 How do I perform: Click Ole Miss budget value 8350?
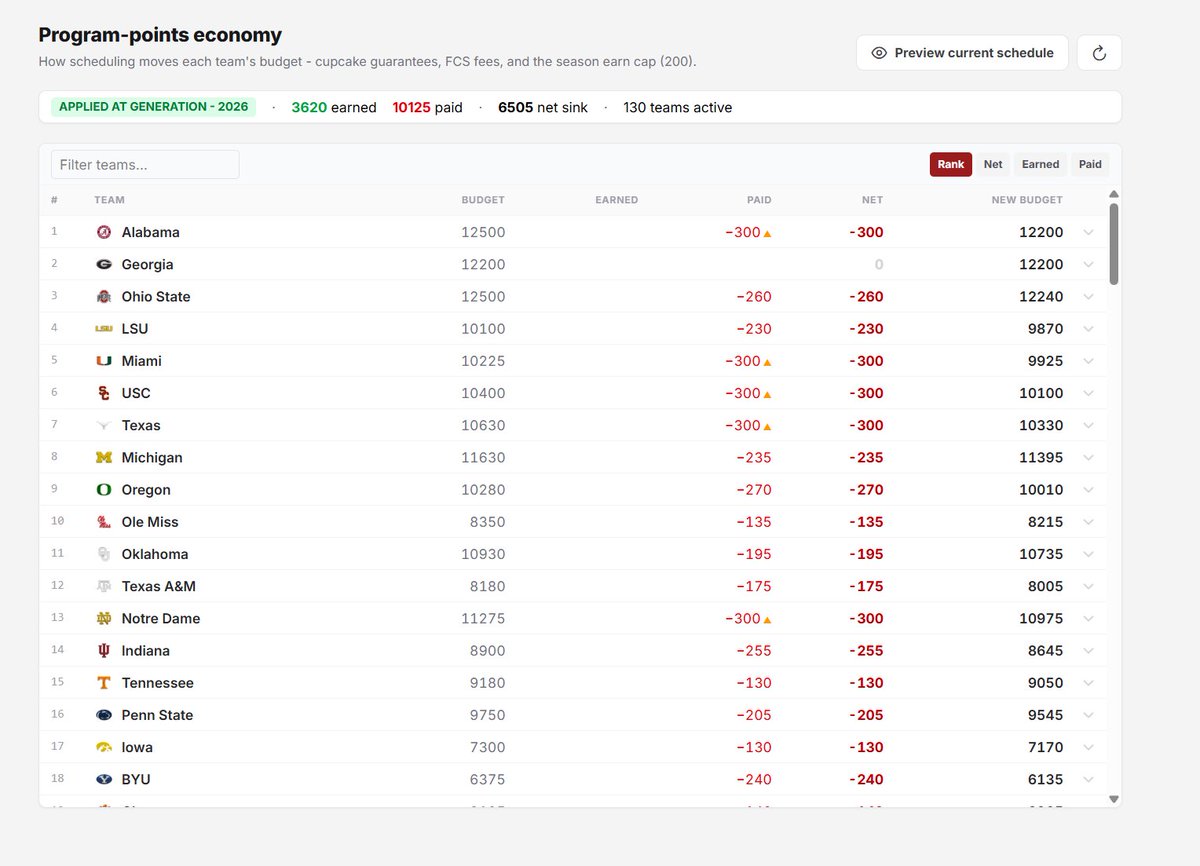pyautogui.click(x=487, y=522)
